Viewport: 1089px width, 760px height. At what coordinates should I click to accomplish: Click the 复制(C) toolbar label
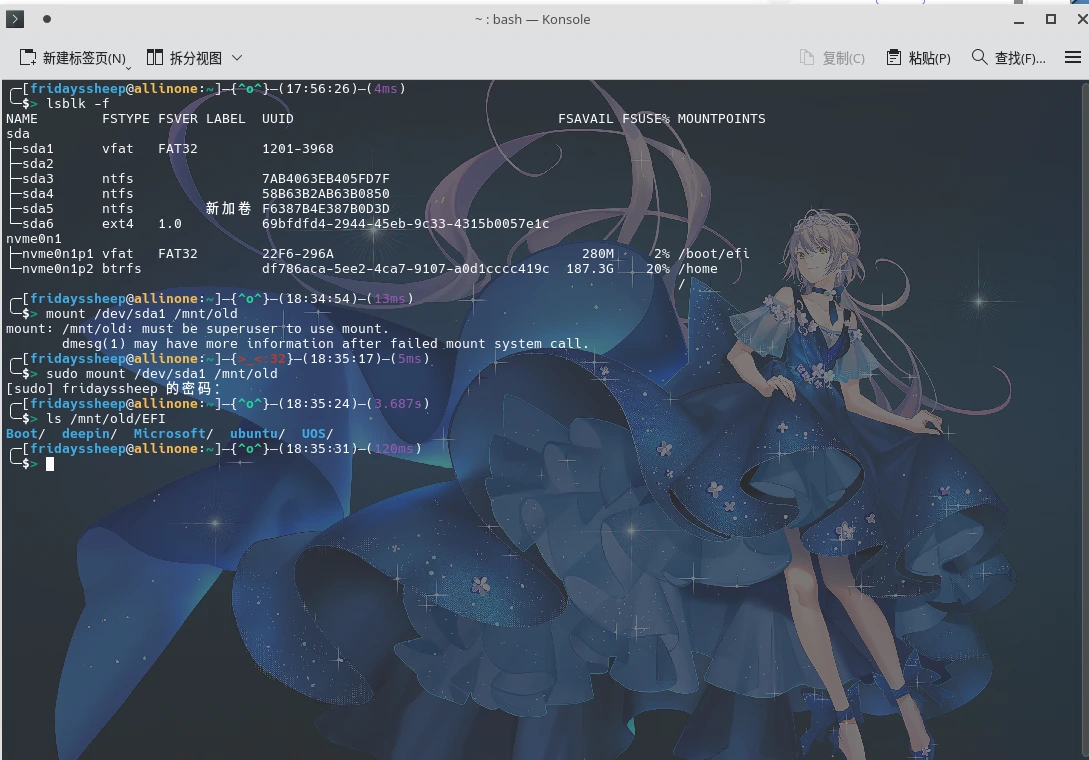coord(843,58)
